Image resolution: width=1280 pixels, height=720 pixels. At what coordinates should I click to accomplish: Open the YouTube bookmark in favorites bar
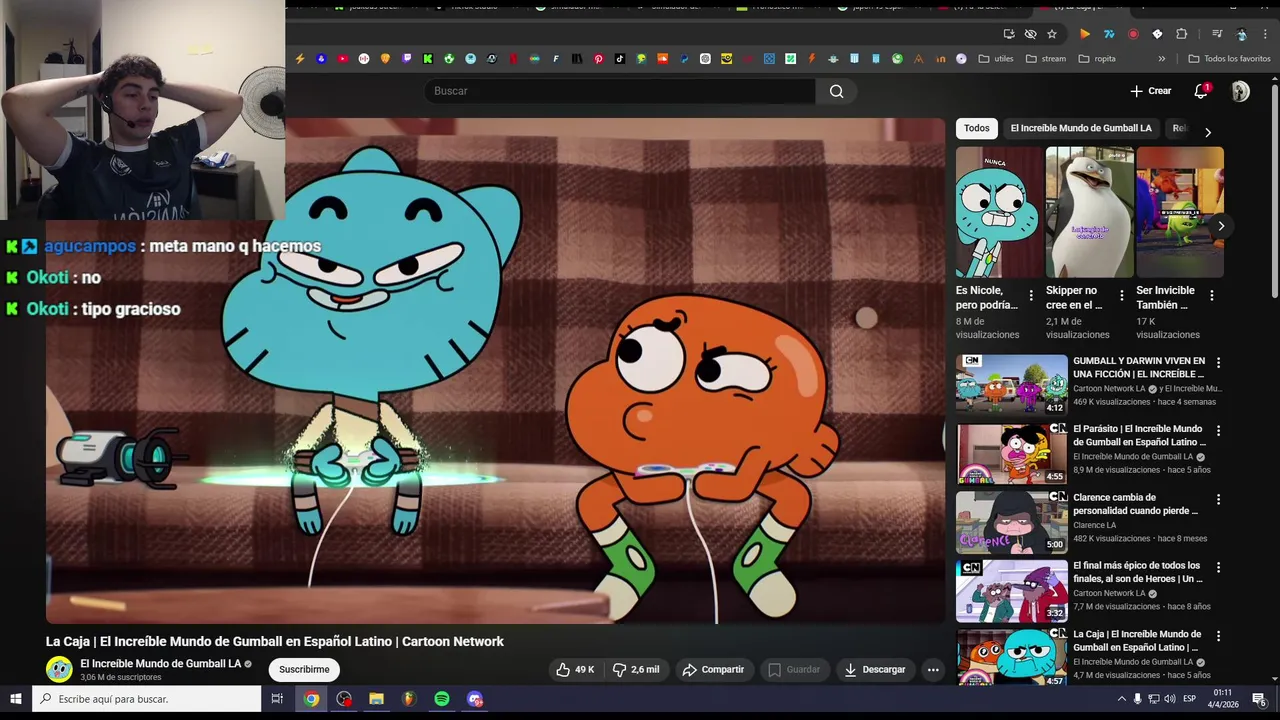(x=342, y=59)
